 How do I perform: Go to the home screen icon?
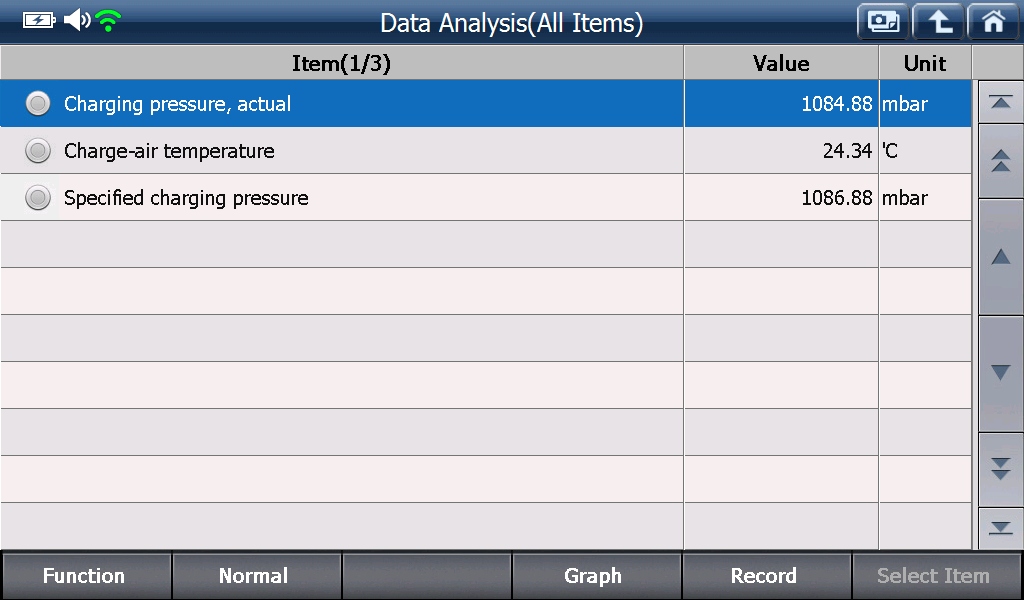coord(993,22)
